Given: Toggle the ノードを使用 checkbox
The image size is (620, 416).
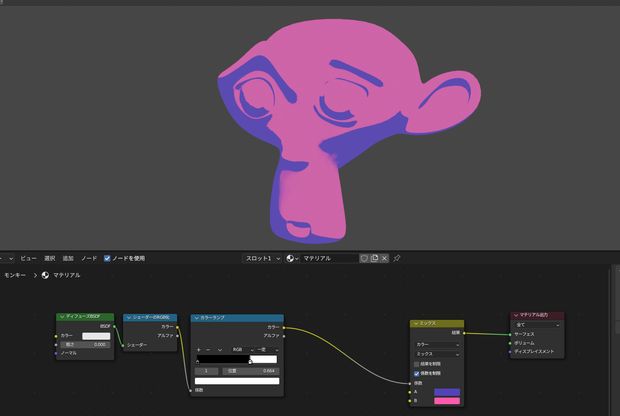Looking at the screenshot, I should (107, 258).
